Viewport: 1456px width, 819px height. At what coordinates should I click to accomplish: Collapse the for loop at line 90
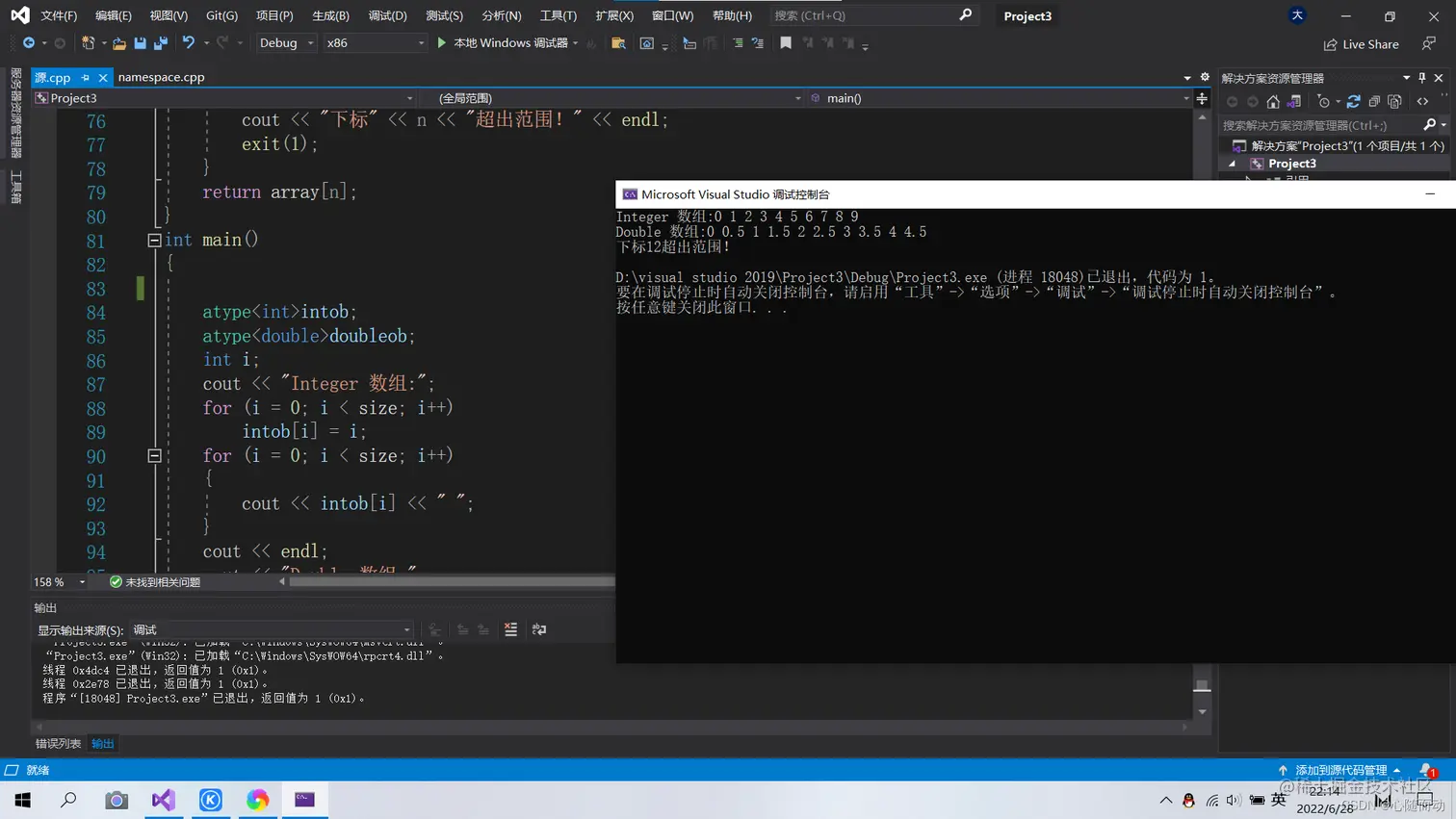click(x=154, y=456)
